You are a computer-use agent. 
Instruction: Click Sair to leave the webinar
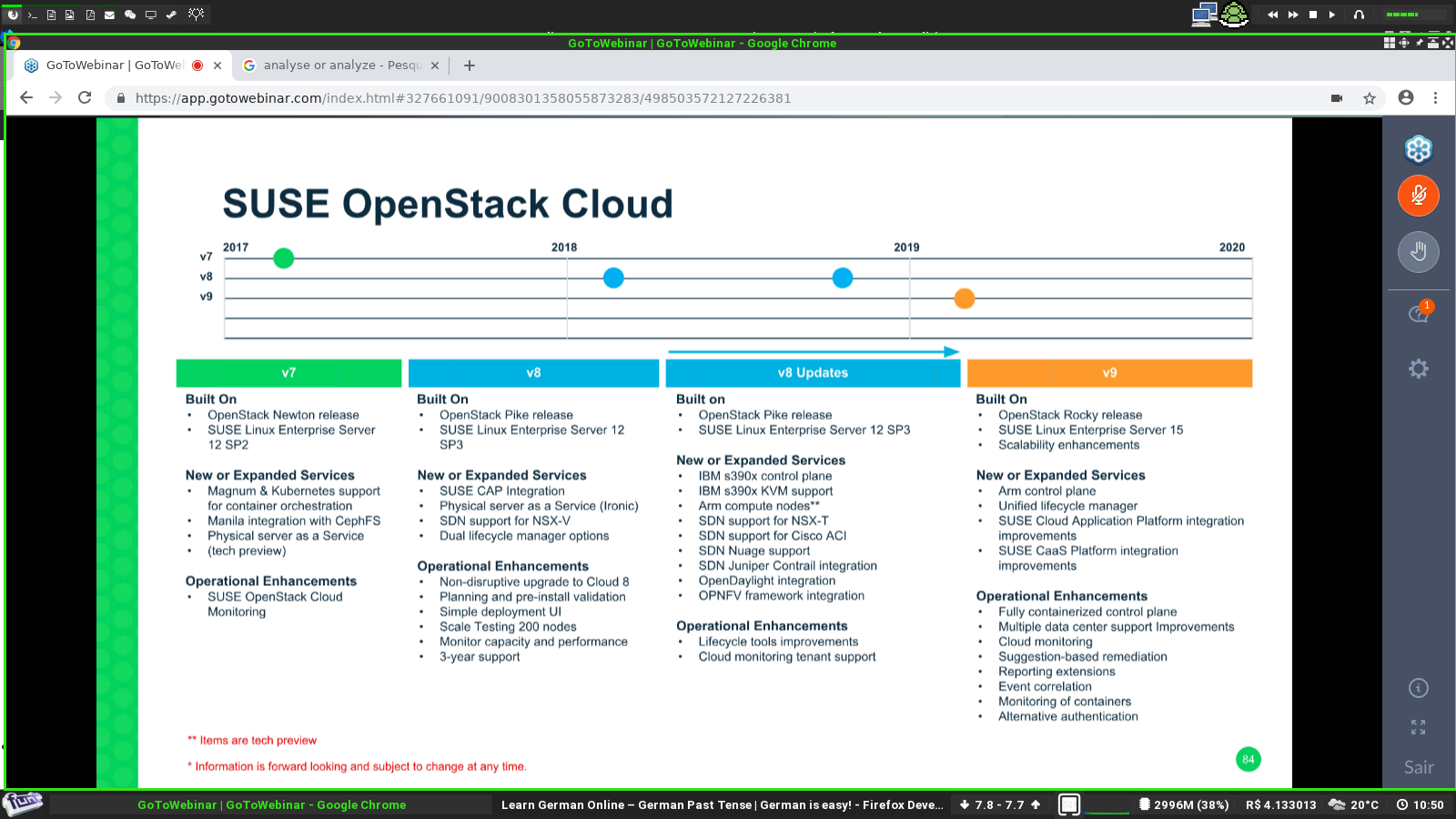pos(1418,767)
